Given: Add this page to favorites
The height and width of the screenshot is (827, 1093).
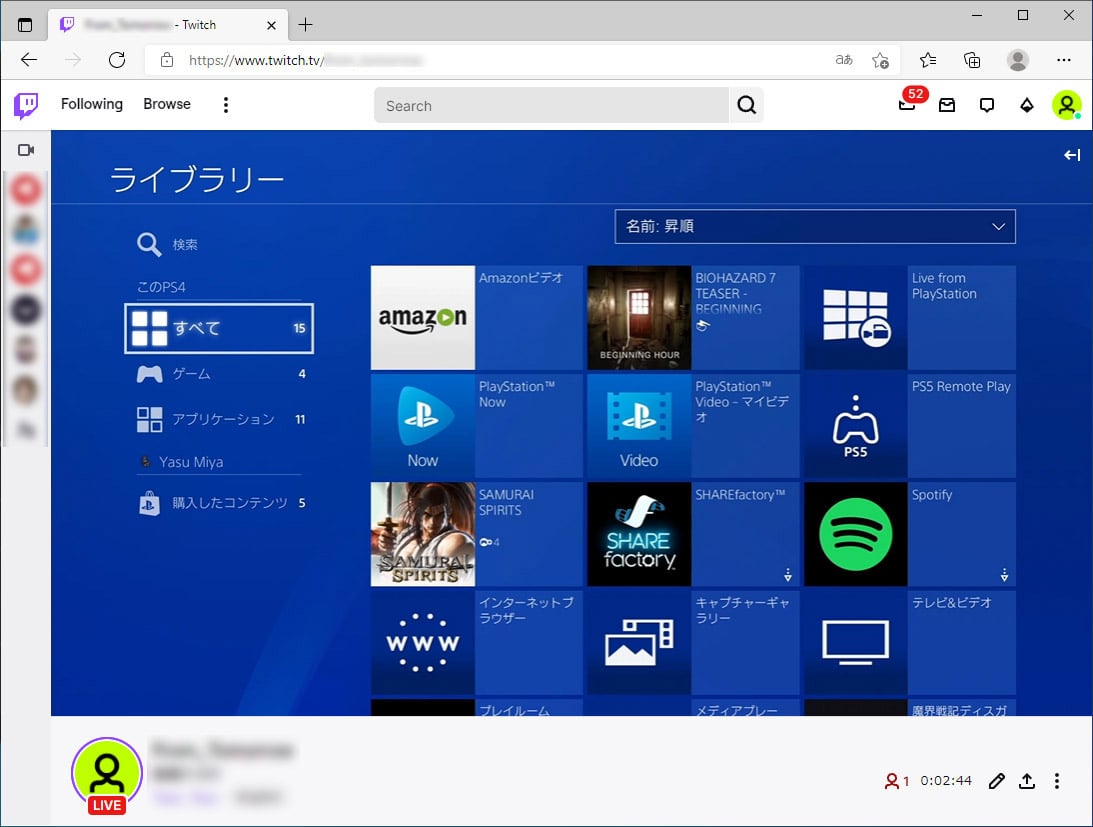Looking at the screenshot, I should pyautogui.click(x=880, y=61).
